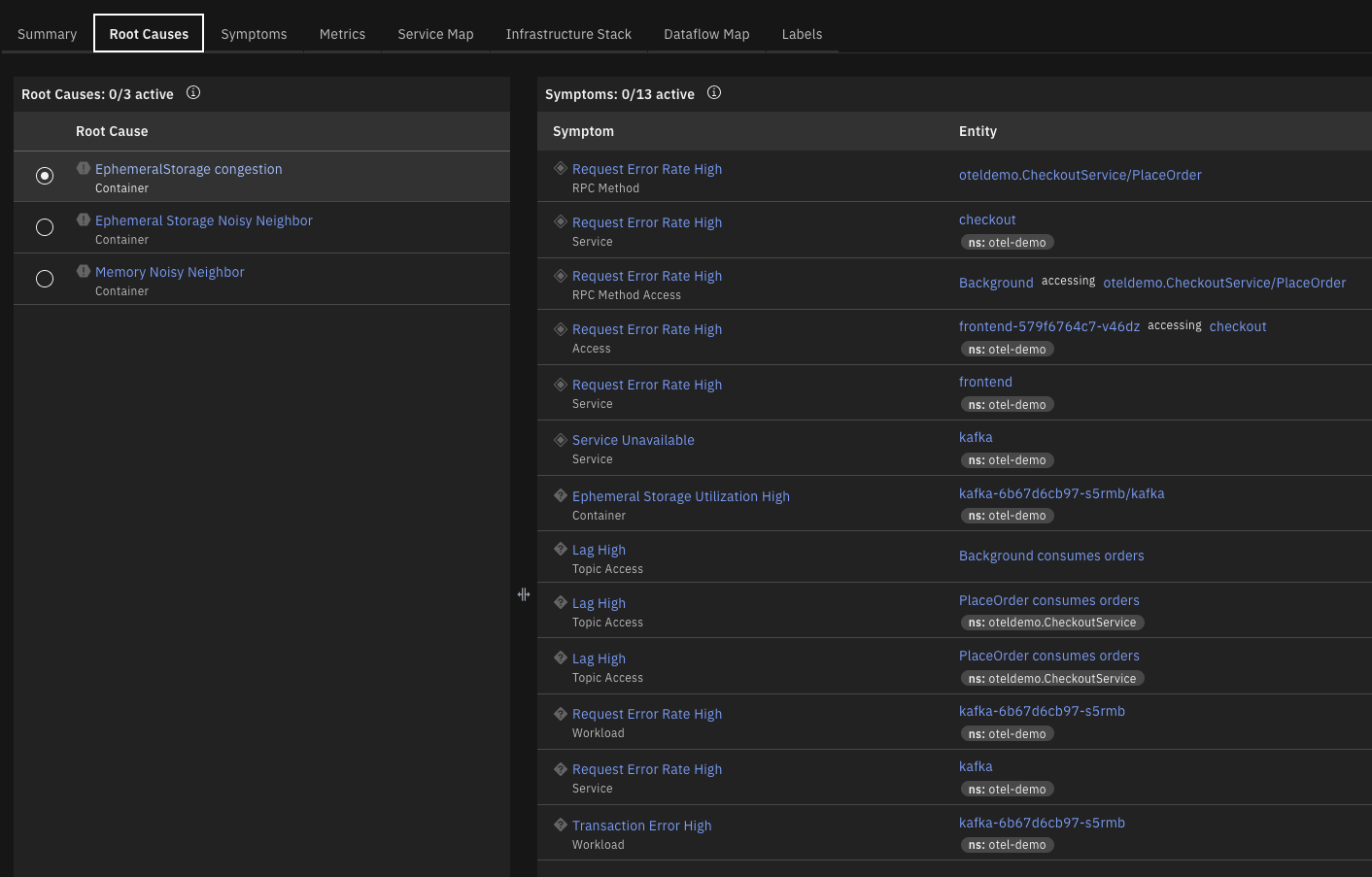Click ns: otel-demo tag under frontend
This screenshot has height=877, width=1372.
click(x=1007, y=405)
